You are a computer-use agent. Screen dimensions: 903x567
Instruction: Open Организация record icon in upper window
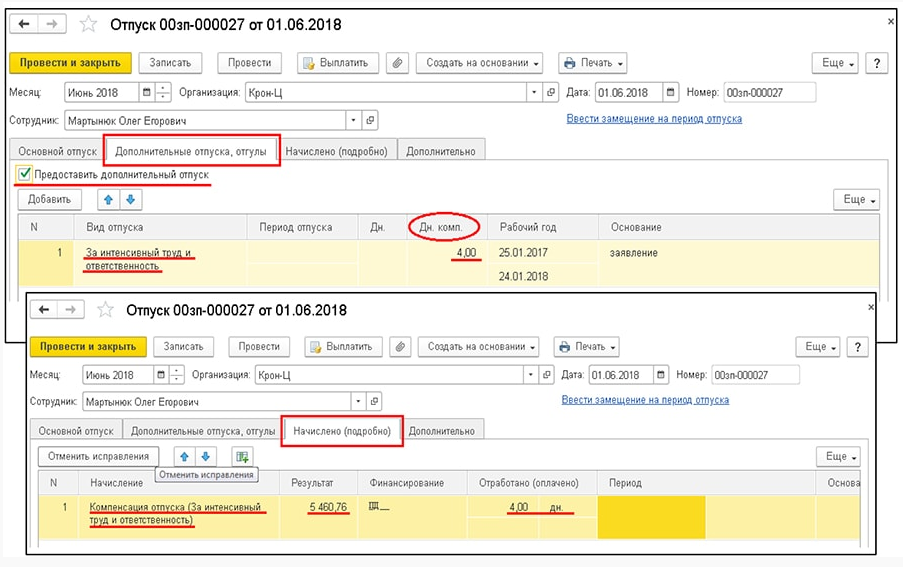click(551, 92)
